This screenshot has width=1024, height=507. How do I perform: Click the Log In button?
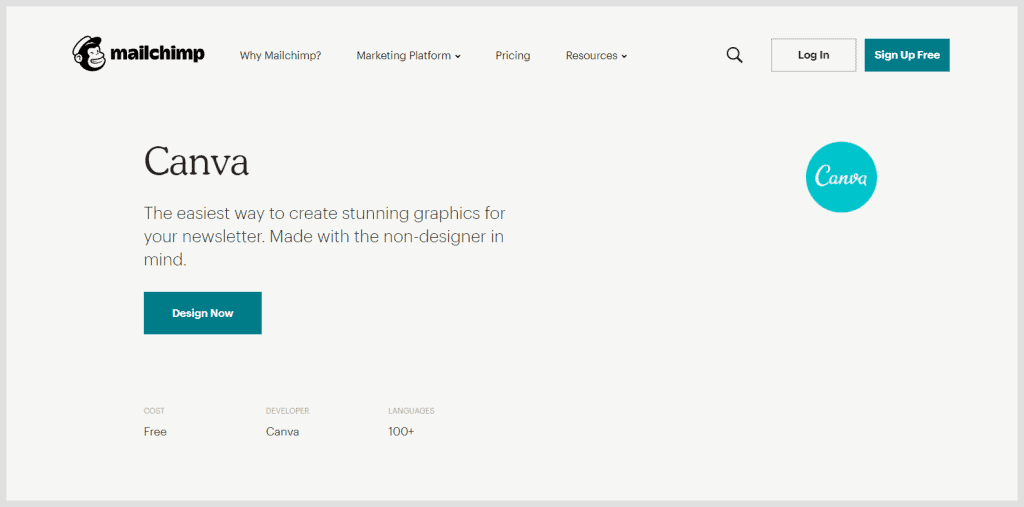813,55
